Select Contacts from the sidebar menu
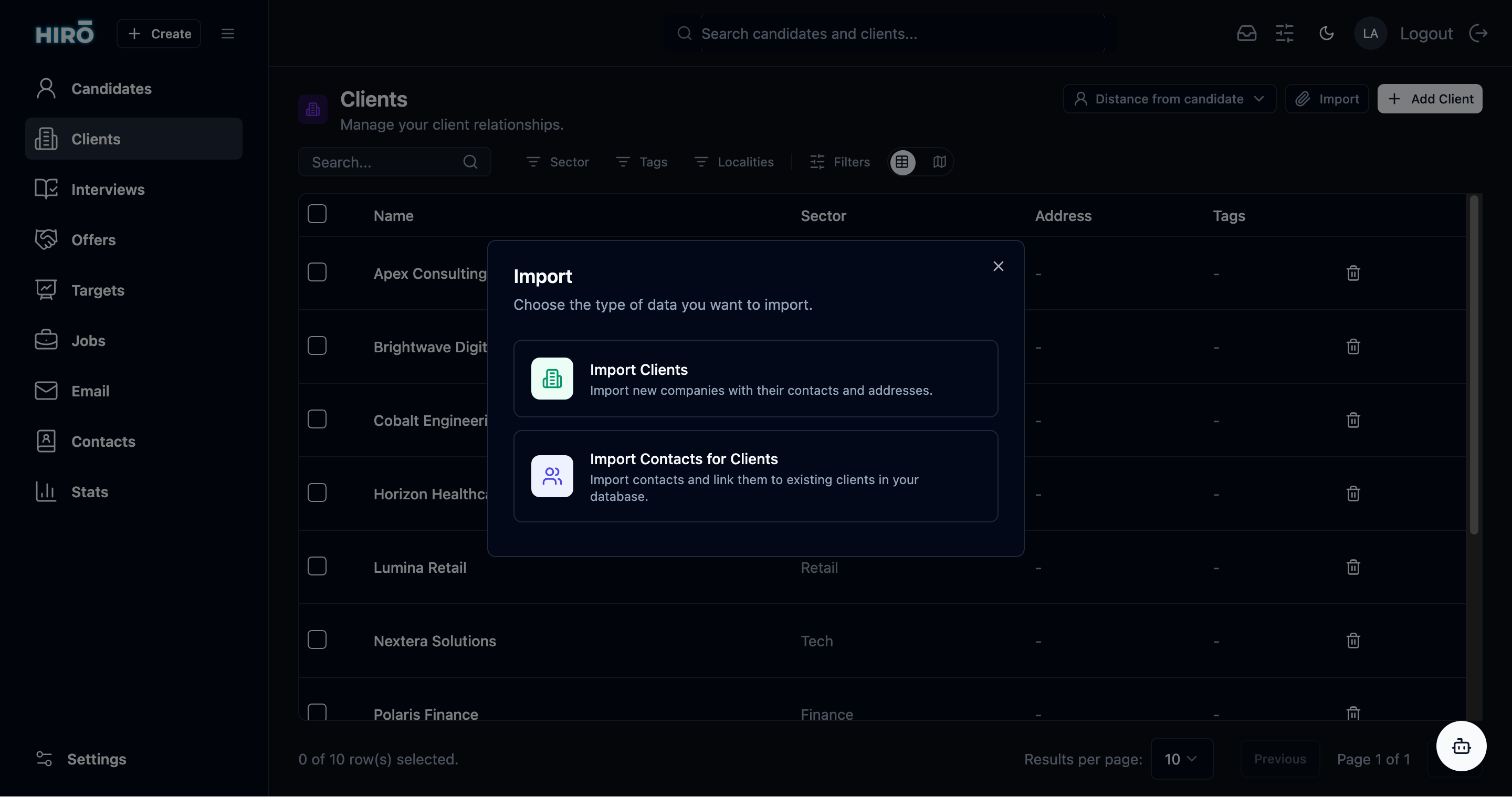This screenshot has width=1512, height=797. click(x=104, y=442)
